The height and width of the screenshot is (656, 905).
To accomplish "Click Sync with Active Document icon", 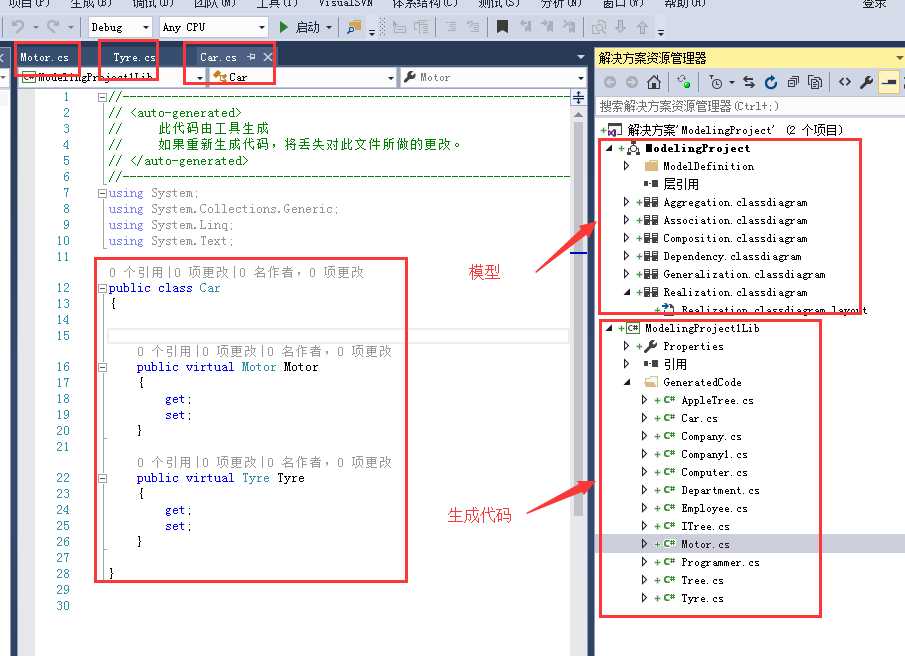I will (749, 83).
